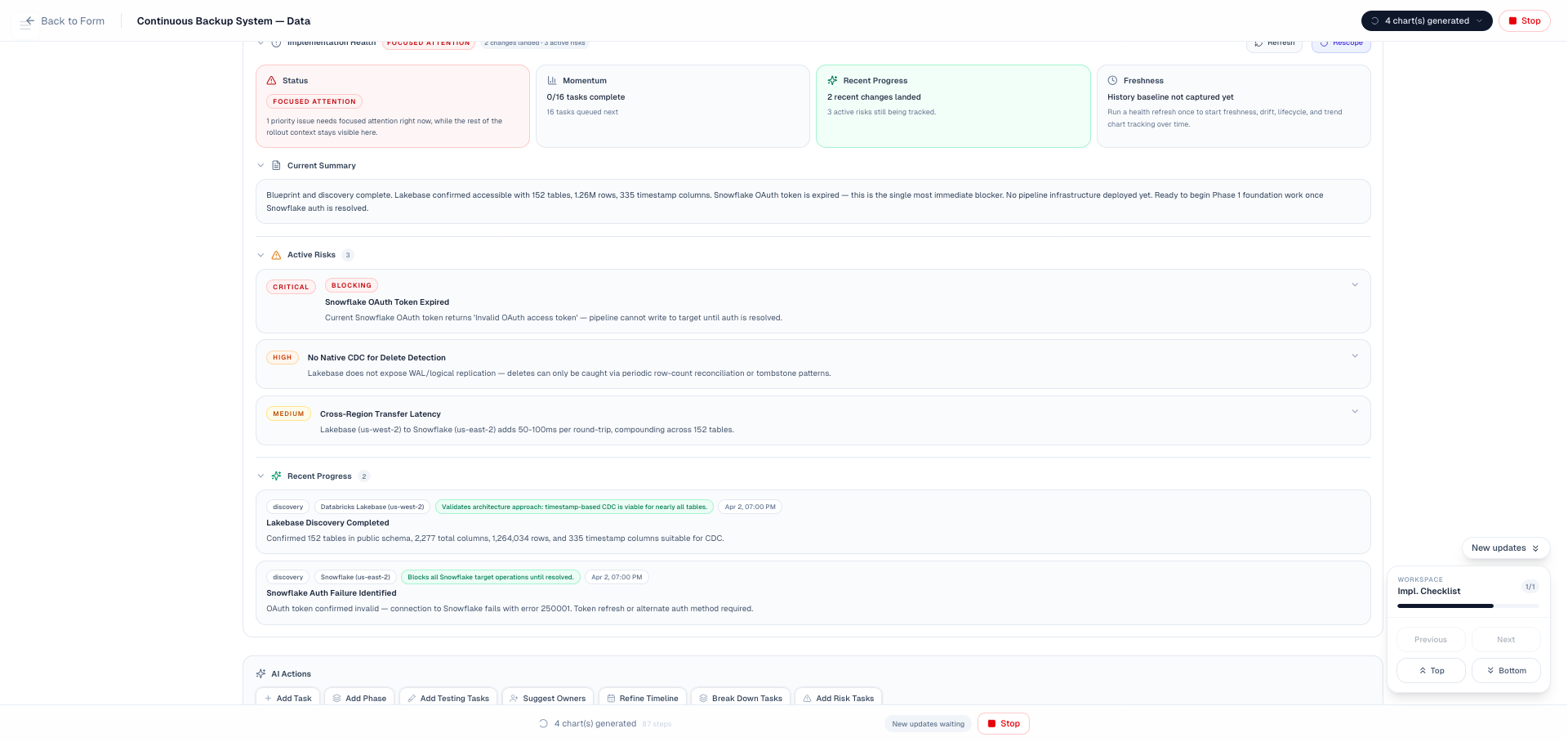Viewport: 1568px width, 742px height.
Task: Click the sparkle icon in the Recent Progress card
Action: tap(832, 81)
